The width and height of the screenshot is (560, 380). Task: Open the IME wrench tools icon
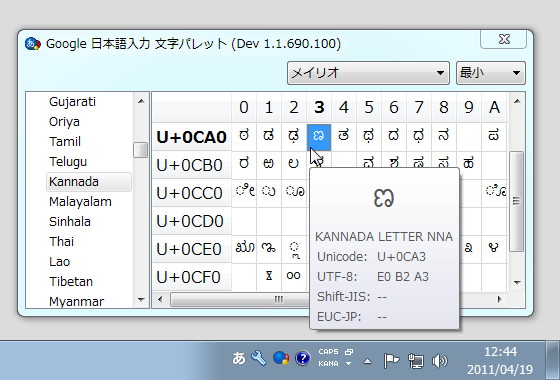click(x=259, y=358)
